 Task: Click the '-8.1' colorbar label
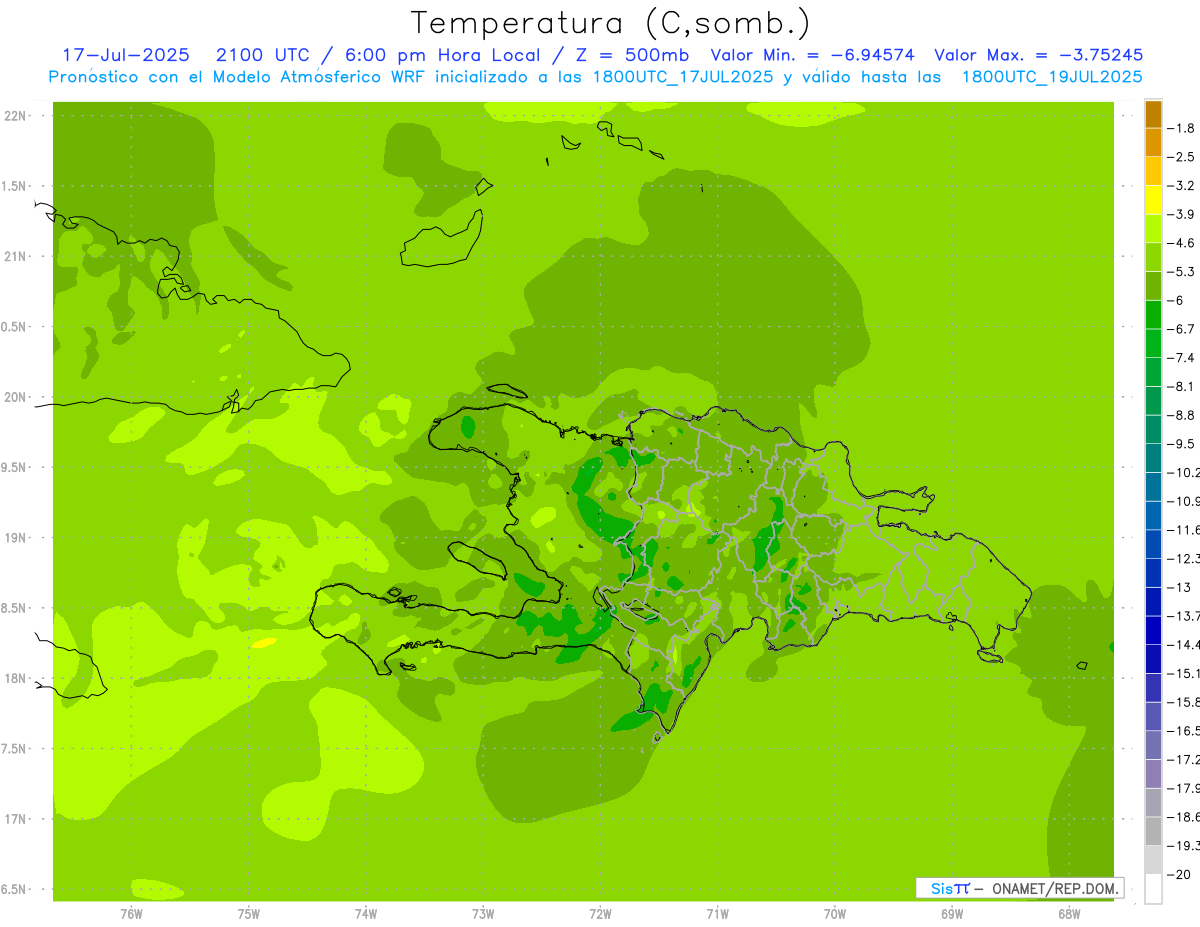[x=1183, y=386]
